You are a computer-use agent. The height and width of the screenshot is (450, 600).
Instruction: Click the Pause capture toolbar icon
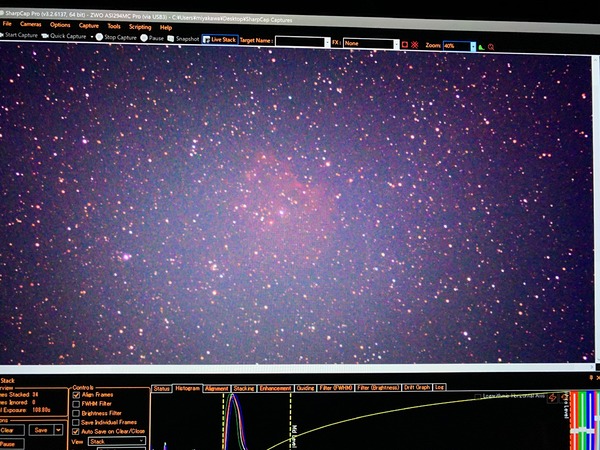click(x=144, y=38)
